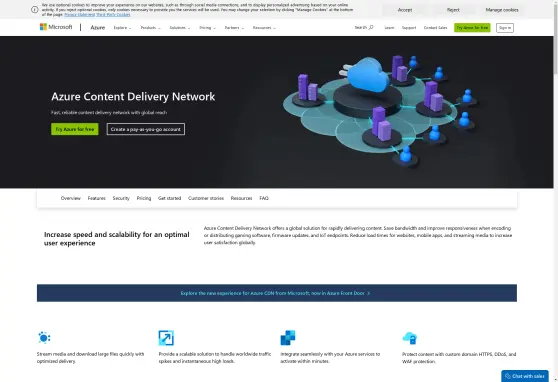Click the Azure services integration icon
This screenshot has width=558, height=382.
pos(288,338)
